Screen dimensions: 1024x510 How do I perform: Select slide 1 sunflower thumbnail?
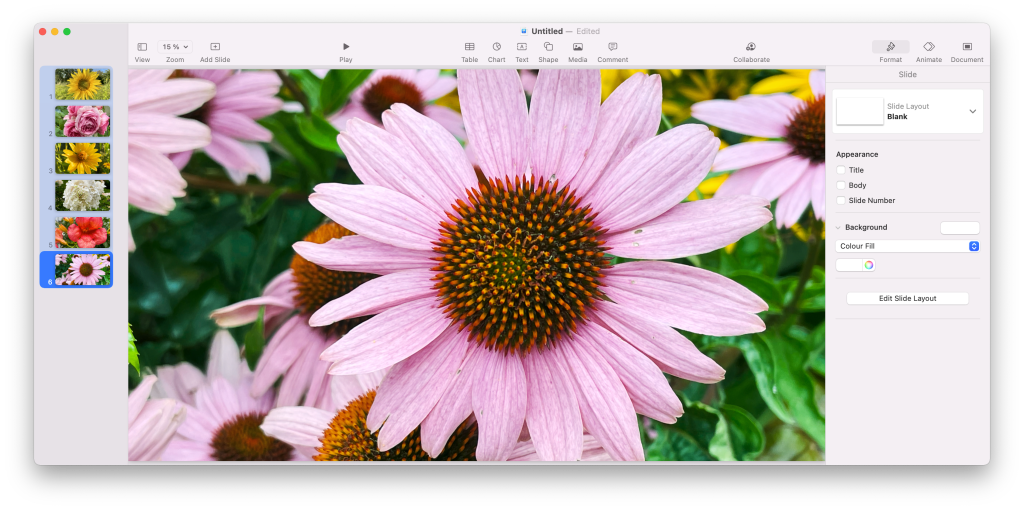click(82, 84)
